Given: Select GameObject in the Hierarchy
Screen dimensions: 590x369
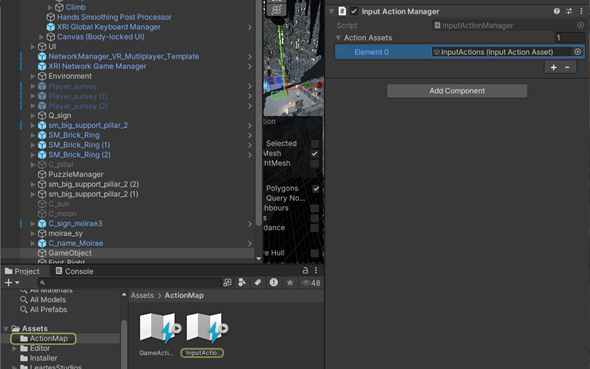Looking at the screenshot, I should point(70,253).
